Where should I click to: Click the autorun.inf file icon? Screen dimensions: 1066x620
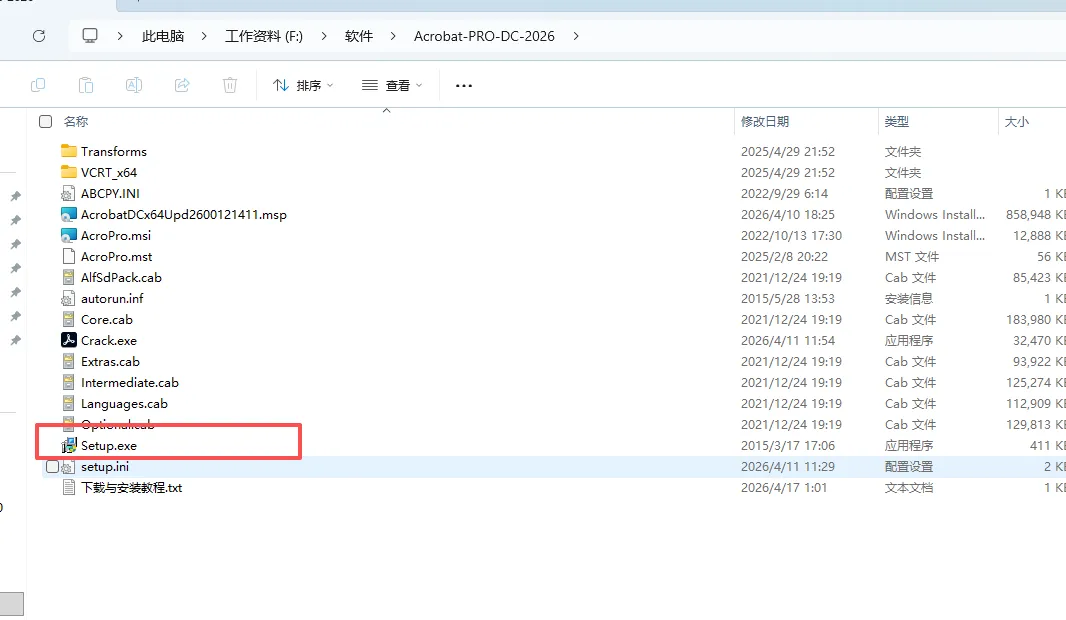[68, 298]
